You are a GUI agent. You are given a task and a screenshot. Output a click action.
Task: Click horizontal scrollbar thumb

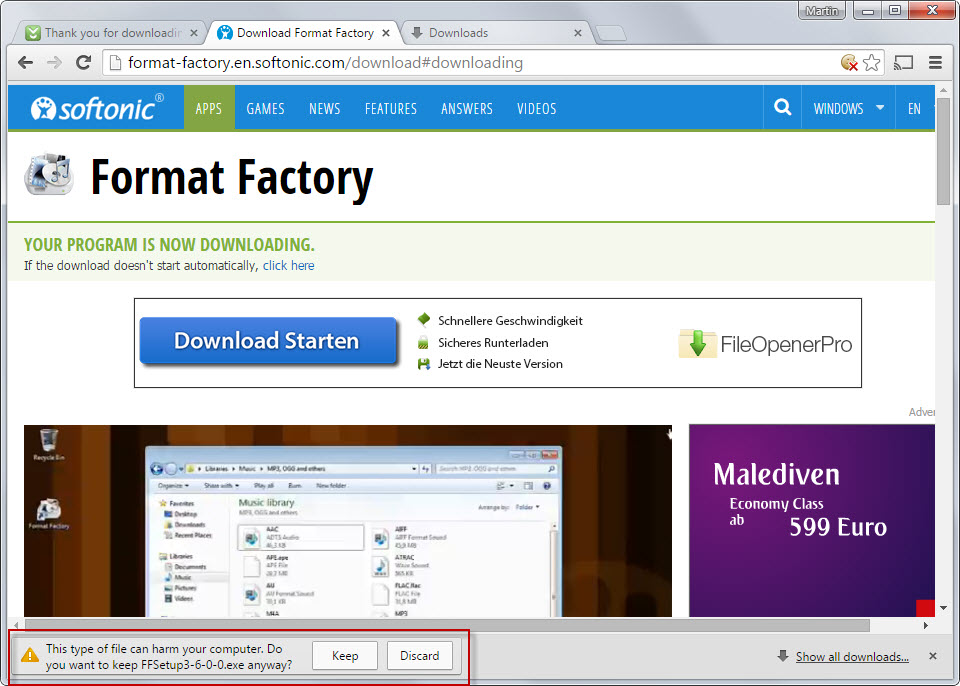447,625
